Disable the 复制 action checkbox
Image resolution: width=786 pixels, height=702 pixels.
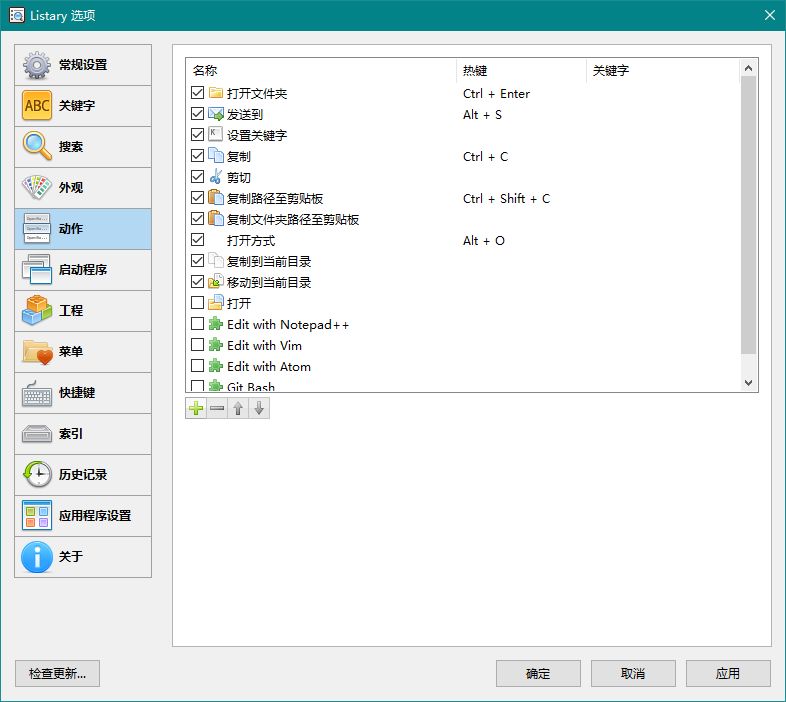pyautogui.click(x=198, y=155)
